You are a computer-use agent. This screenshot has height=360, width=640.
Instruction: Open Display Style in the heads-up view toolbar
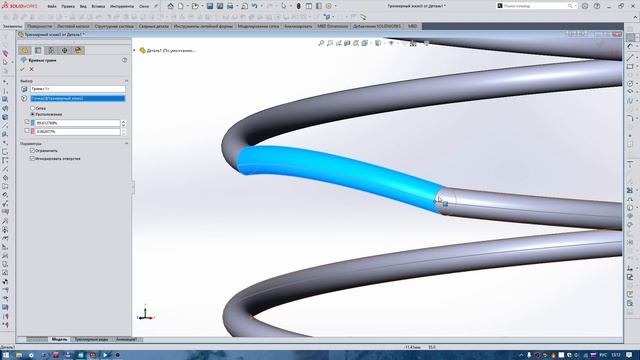click(378, 43)
